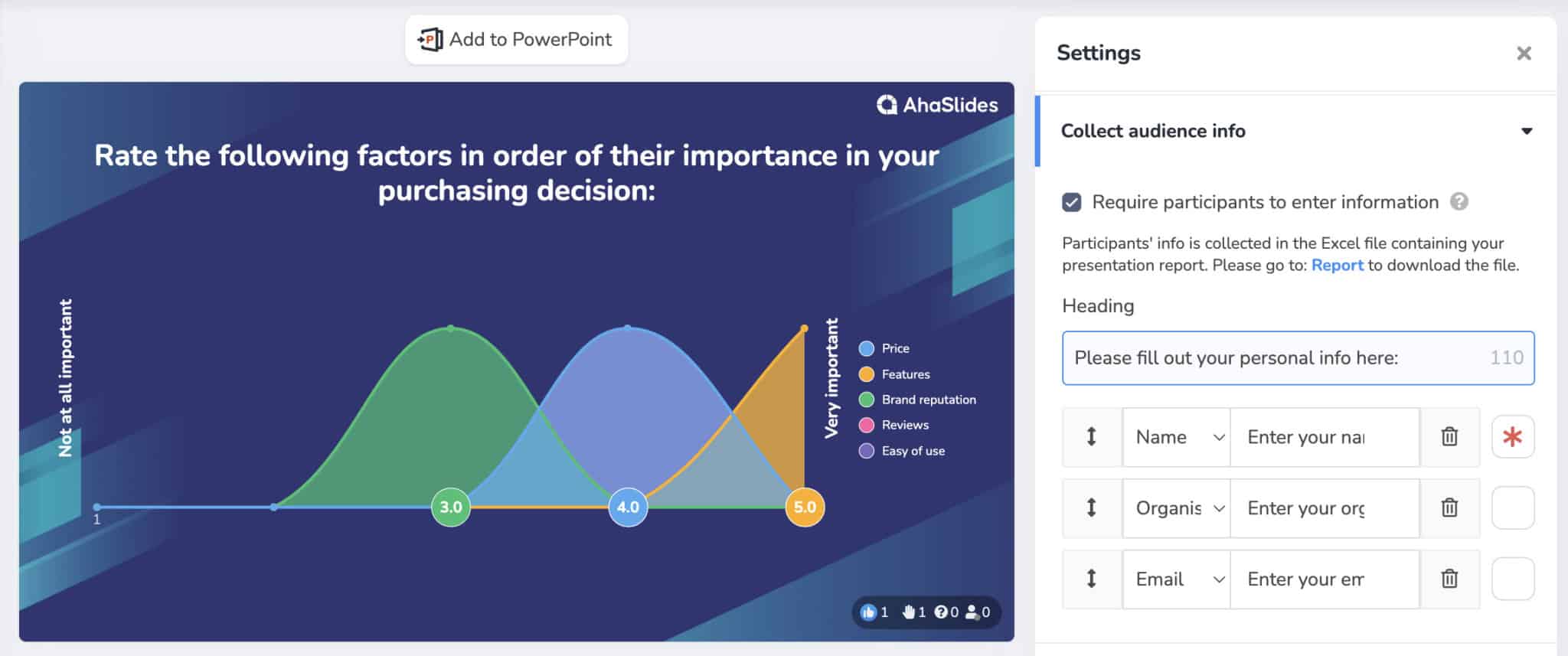1568x656 pixels.
Task: Click the AhaSlides logo on the slide
Action: pyautogui.click(x=938, y=105)
